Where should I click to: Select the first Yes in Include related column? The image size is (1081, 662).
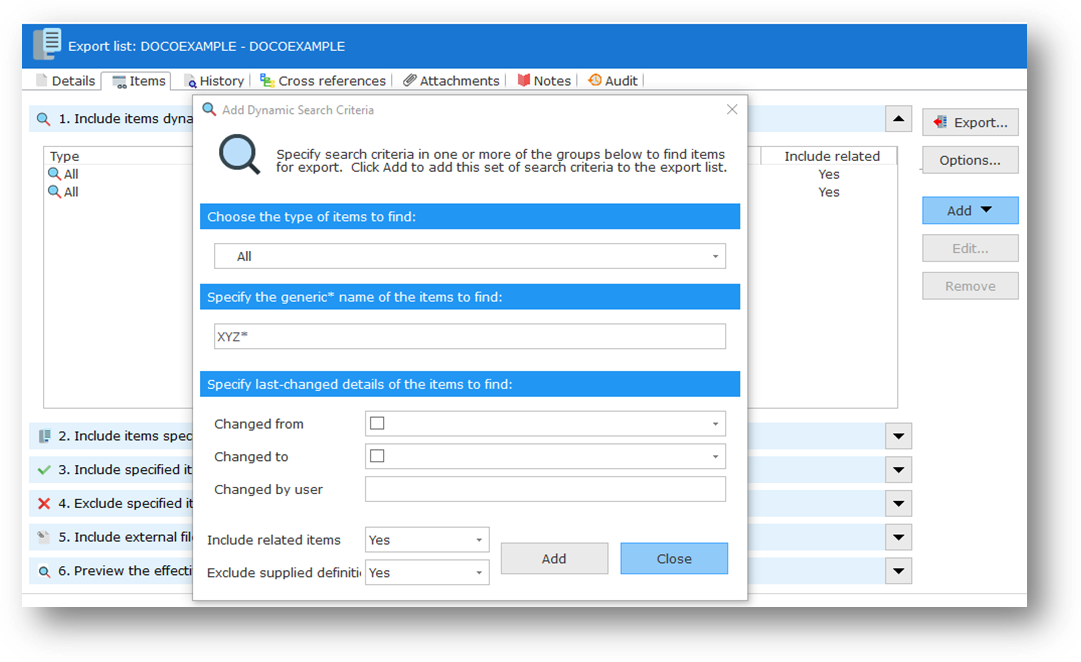tap(829, 174)
